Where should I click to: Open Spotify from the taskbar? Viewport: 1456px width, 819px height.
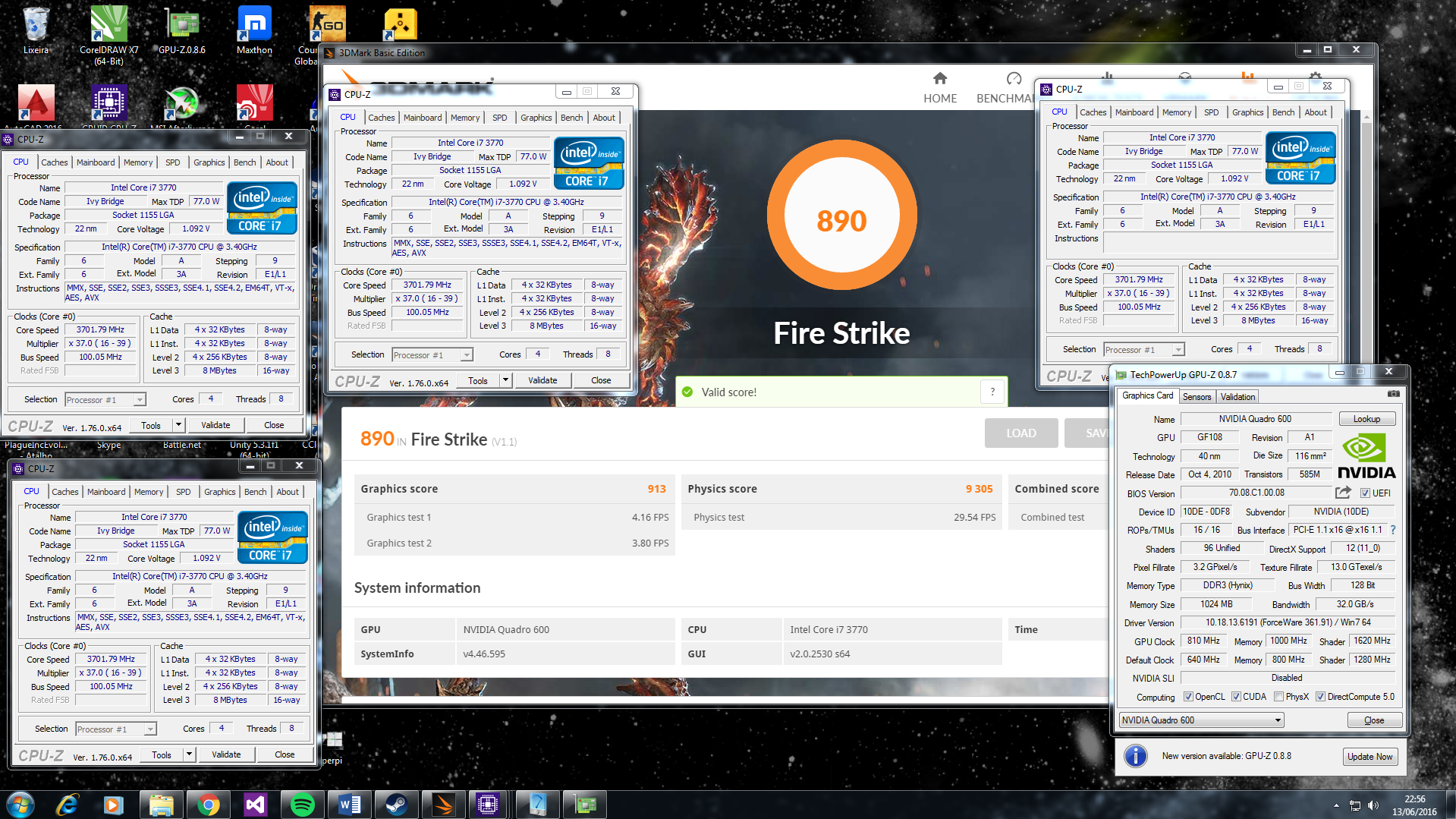302,805
